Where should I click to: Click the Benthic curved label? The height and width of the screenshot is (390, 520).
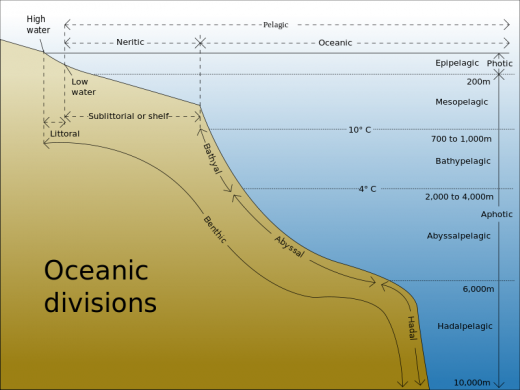[215, 230]
